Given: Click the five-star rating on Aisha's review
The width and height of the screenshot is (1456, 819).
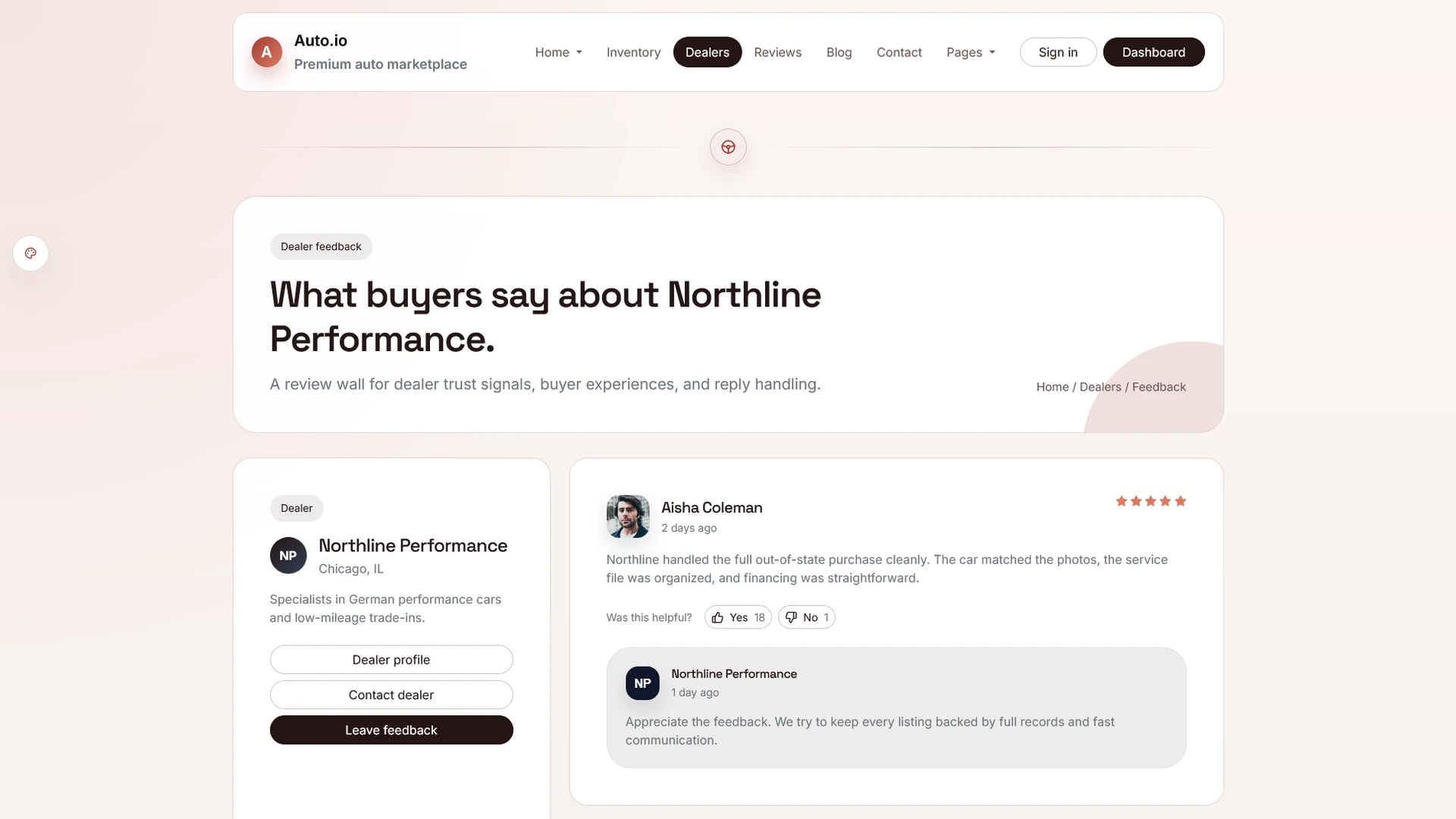Looking at the screenshot, I should [1150, 501].
